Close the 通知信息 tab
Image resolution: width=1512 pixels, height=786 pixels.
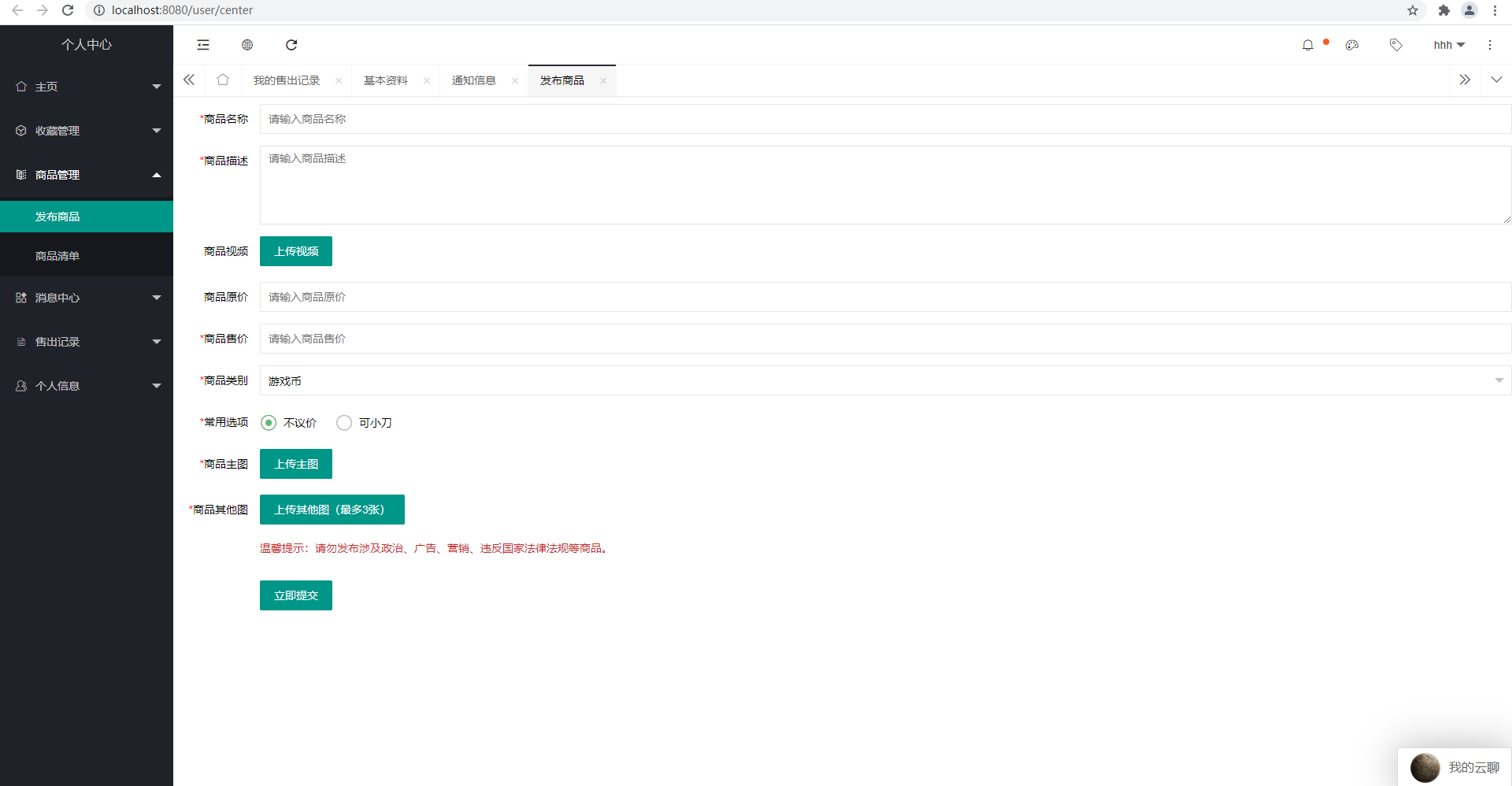515,80
